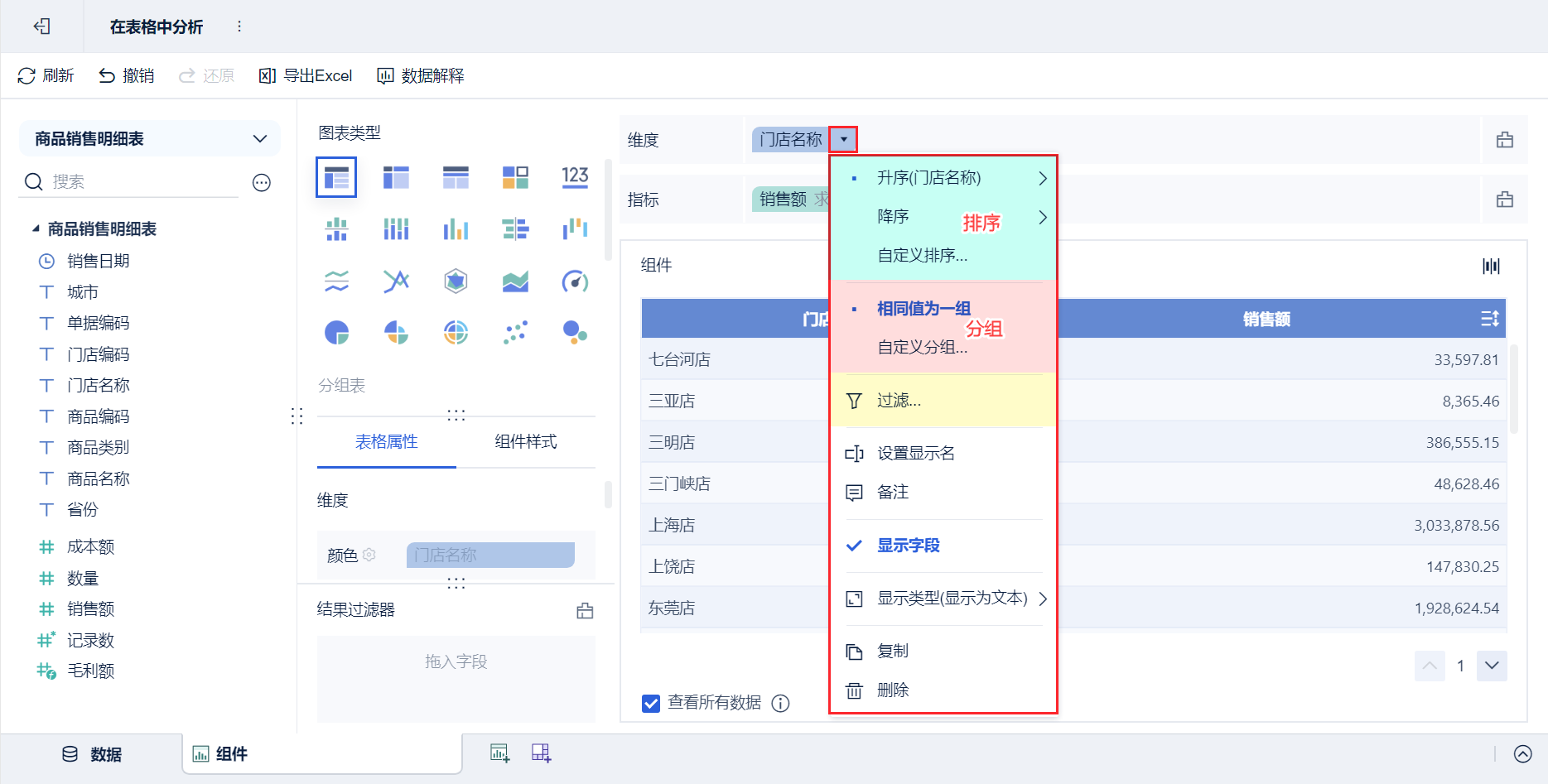Image resolution: width=1548 pixels, height=784 pixels.
Task: Open the 商品销售明细表 dataset dropdown
Action: pos(150,139)
